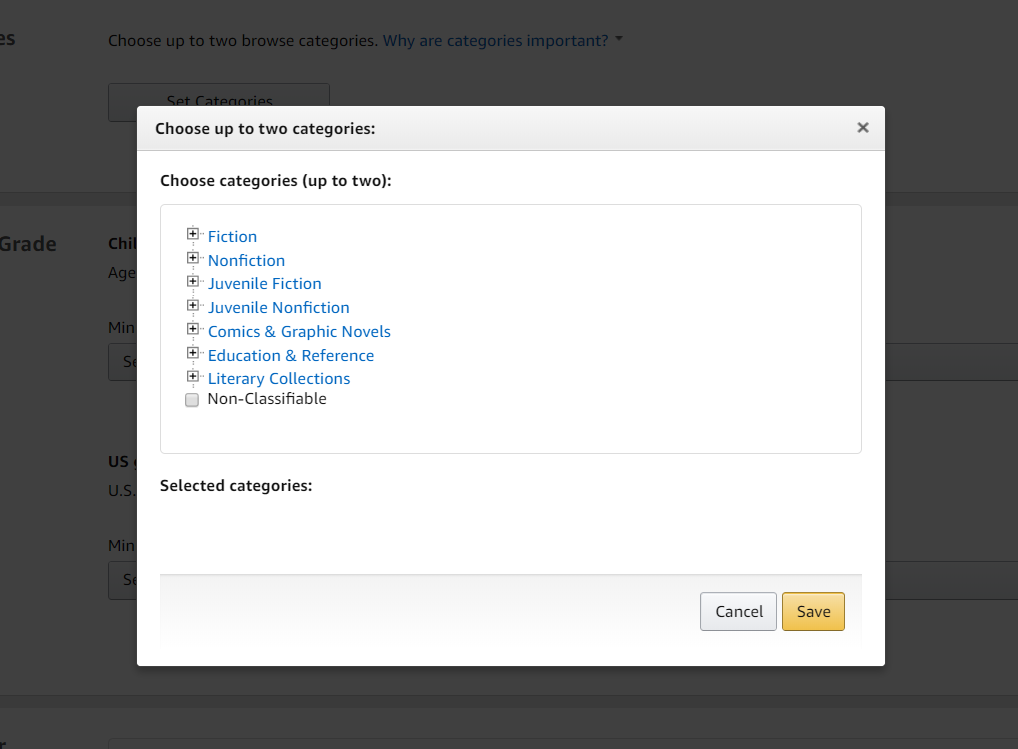The height and width of the screenshot is (749, 1018).
Task: Close the categories dialog with X
Action: coord(863,128)
